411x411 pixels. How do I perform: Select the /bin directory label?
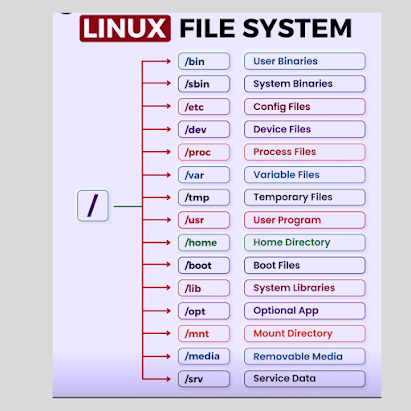tap(204, 61)
